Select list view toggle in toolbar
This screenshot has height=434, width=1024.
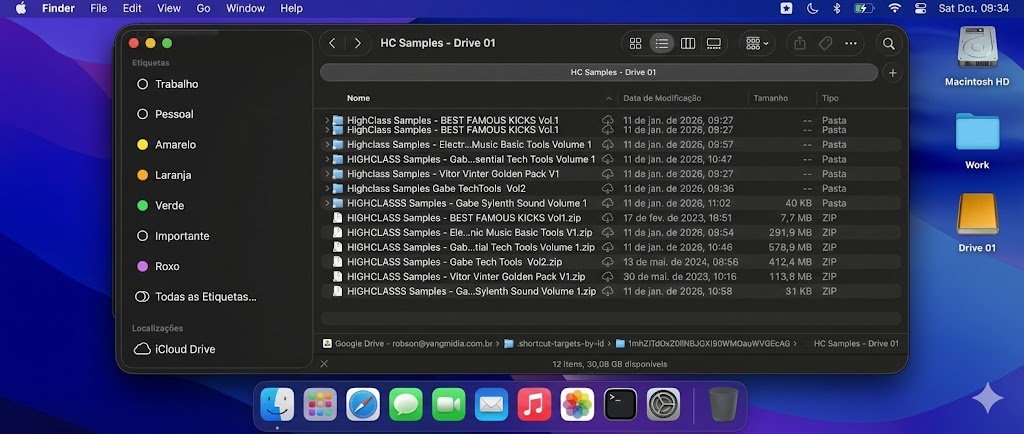661,44
